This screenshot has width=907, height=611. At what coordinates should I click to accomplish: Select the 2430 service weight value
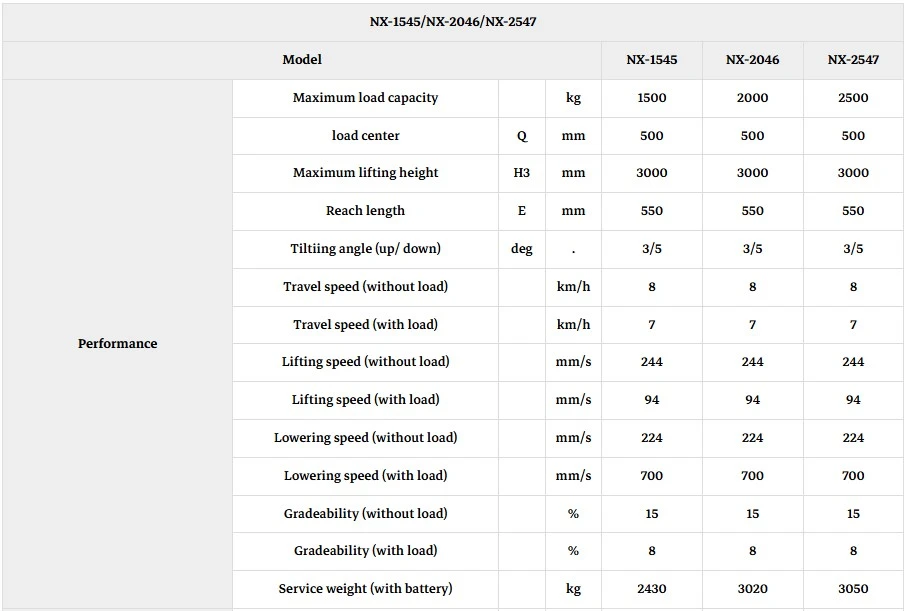click(651, 589)
